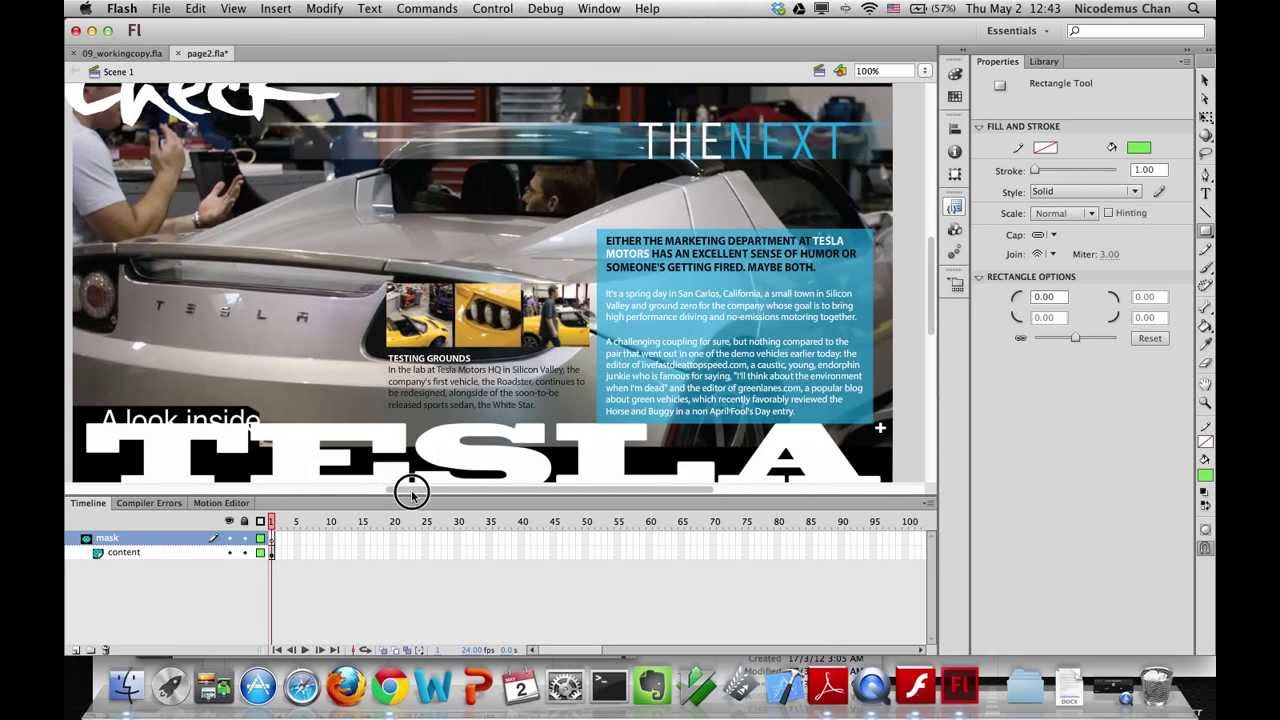Image resolution: width=1280 pixels, height=720 pixels.
Task: Click the Edit Symbols icon above stage
Action: (840, 71)
